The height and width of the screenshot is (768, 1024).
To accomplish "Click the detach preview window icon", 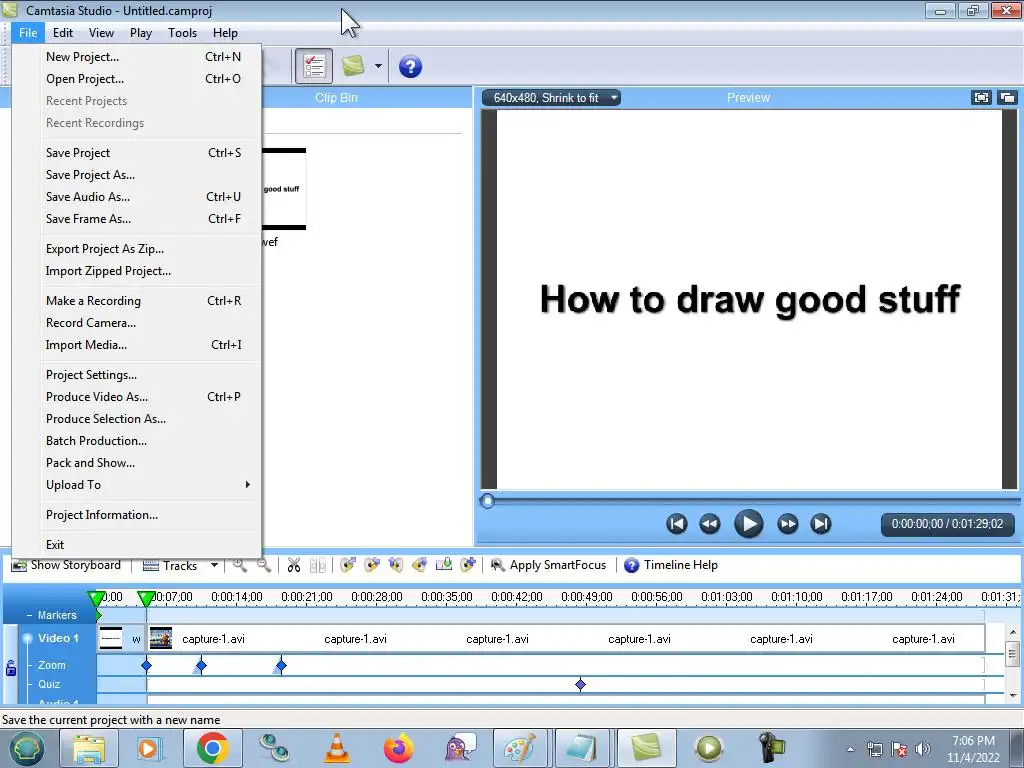I will point(1008,98).
